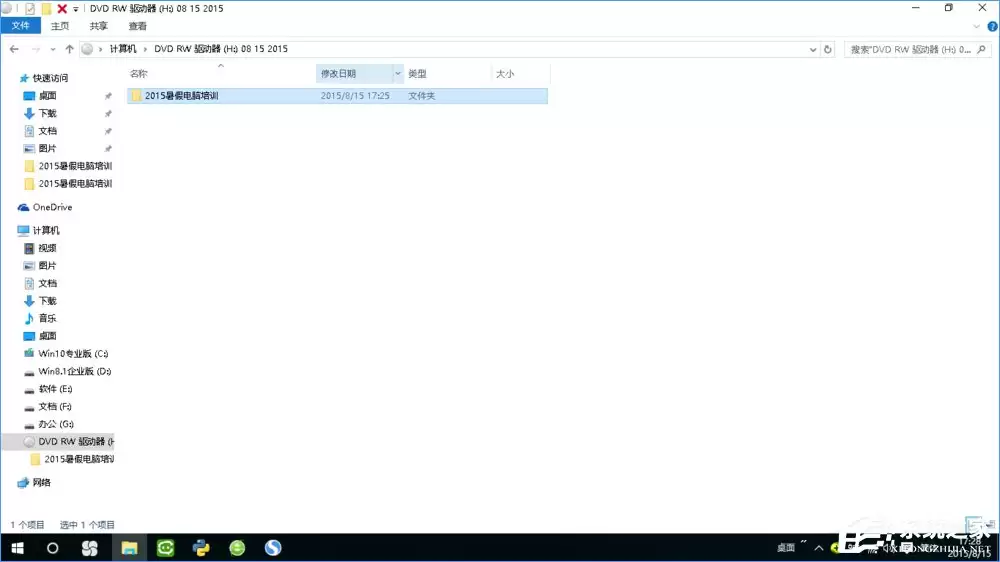Image resolution: width=1000 pixels, height=562 pixels.
Task: Click the Forward navigation arrow
Action: [x=35, y=49]
